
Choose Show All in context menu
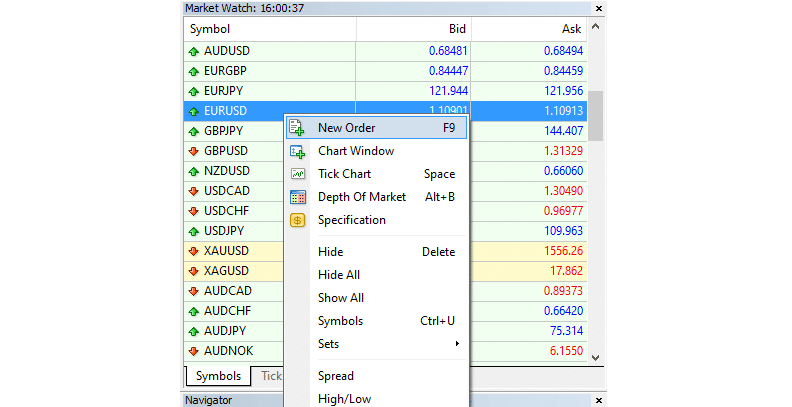(x=341, y=298)
